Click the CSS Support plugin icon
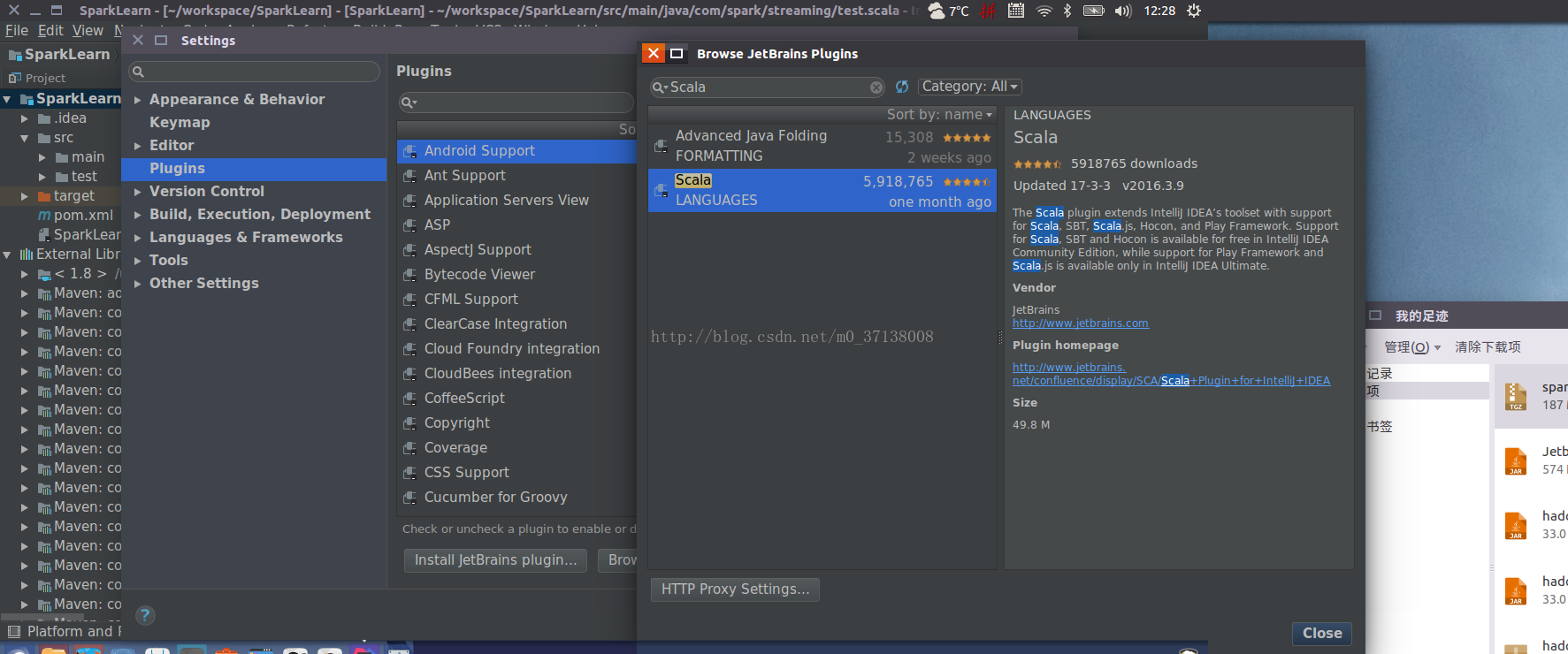 (410, 473)
